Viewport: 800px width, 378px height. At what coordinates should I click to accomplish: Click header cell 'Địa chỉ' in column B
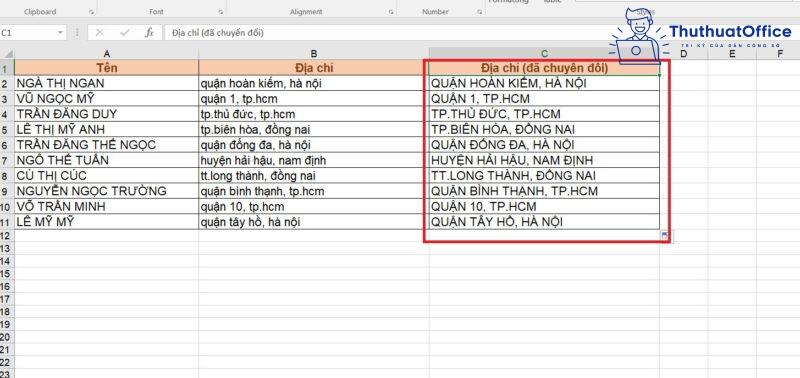tap(314, 68)
